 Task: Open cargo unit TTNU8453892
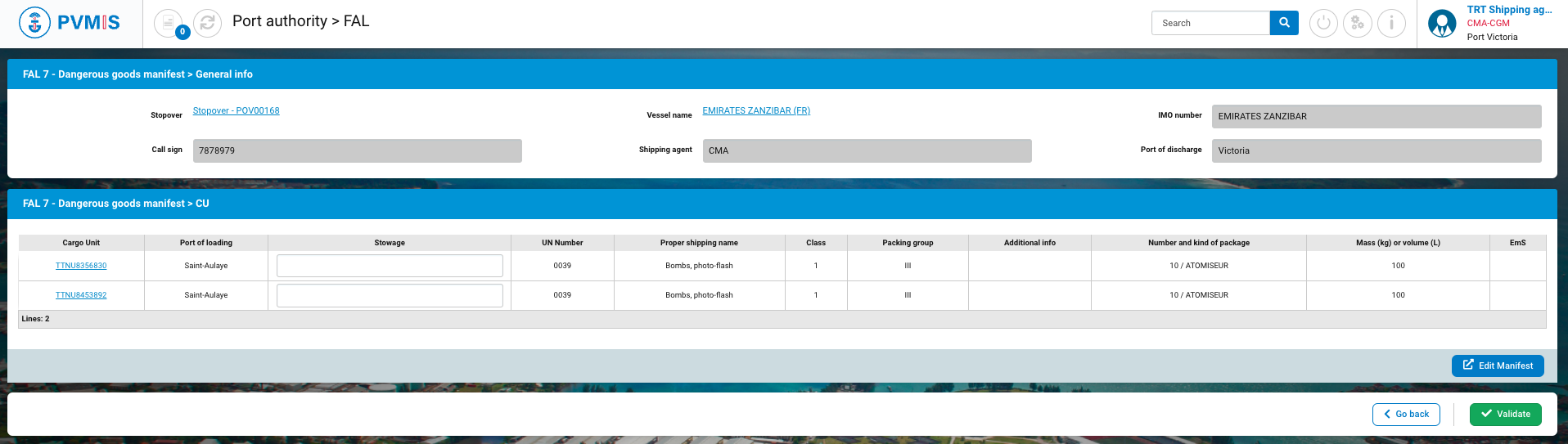[x=81, y=295]
